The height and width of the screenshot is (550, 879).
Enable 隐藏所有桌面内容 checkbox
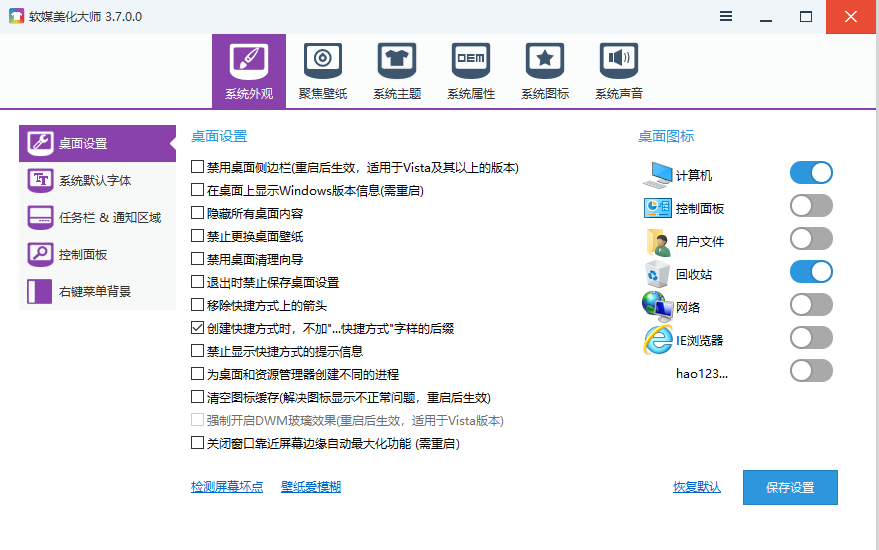[x=197, y=212]
